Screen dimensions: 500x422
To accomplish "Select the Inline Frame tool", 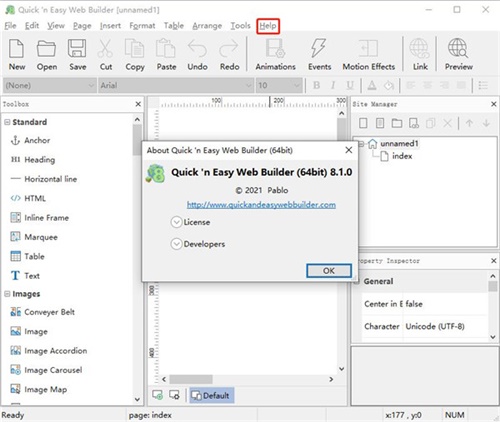I will pos(40,218).
